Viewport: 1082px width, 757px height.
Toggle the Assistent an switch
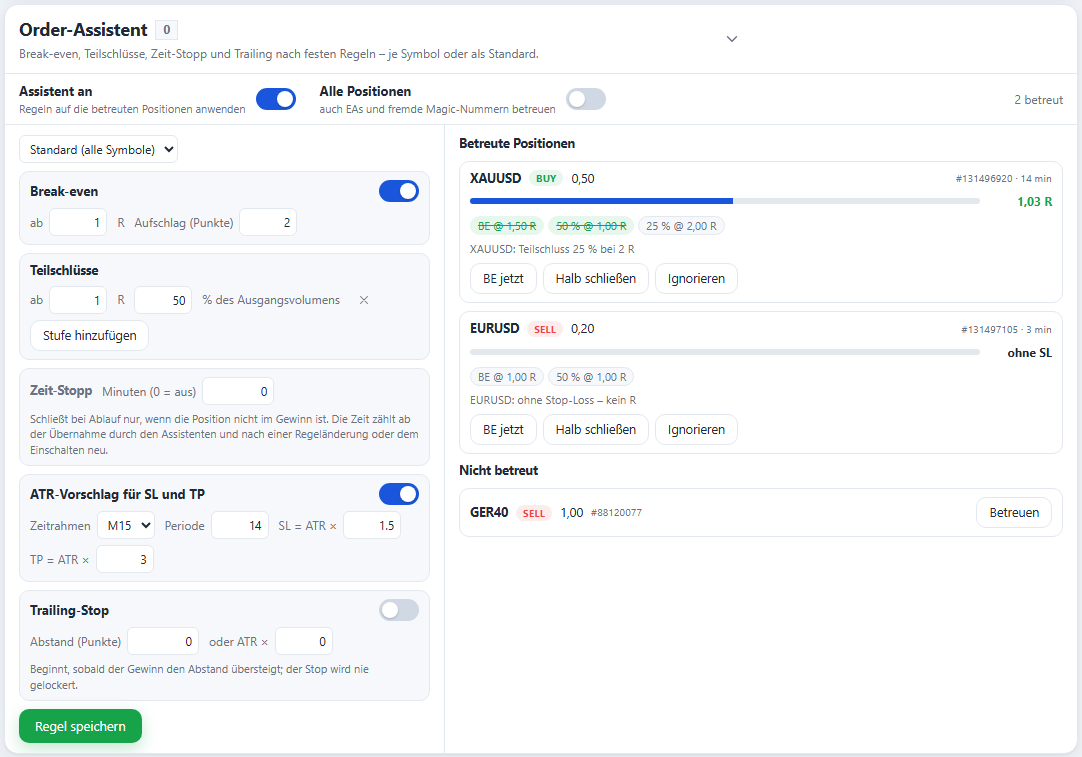276,99
